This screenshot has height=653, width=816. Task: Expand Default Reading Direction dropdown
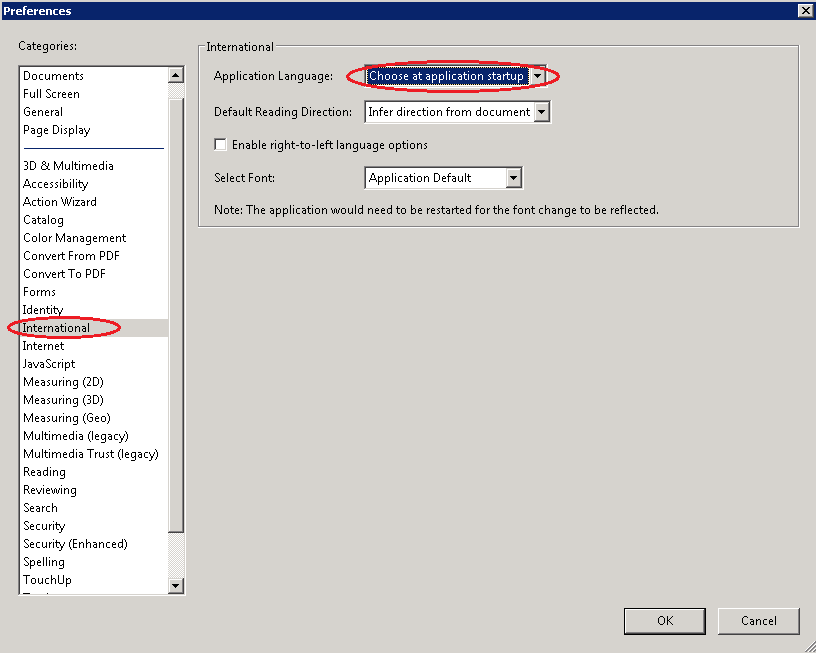point(541,112)
